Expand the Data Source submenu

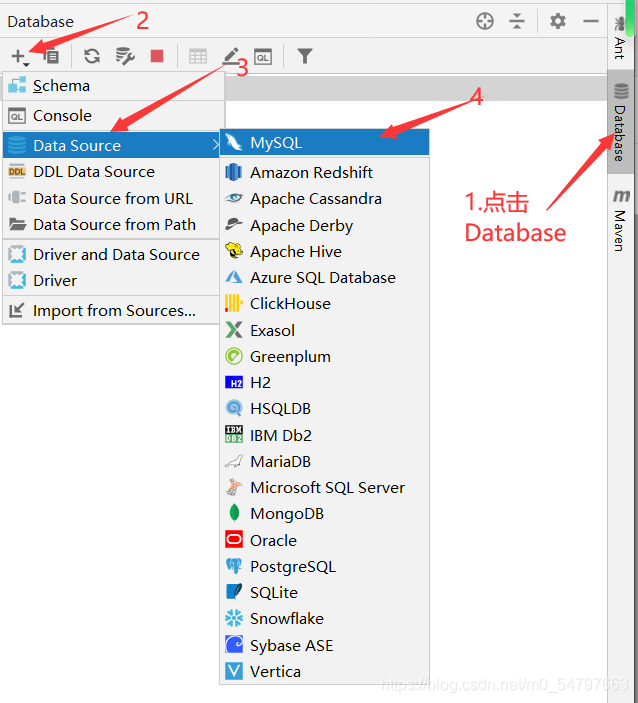pos(111,145)
